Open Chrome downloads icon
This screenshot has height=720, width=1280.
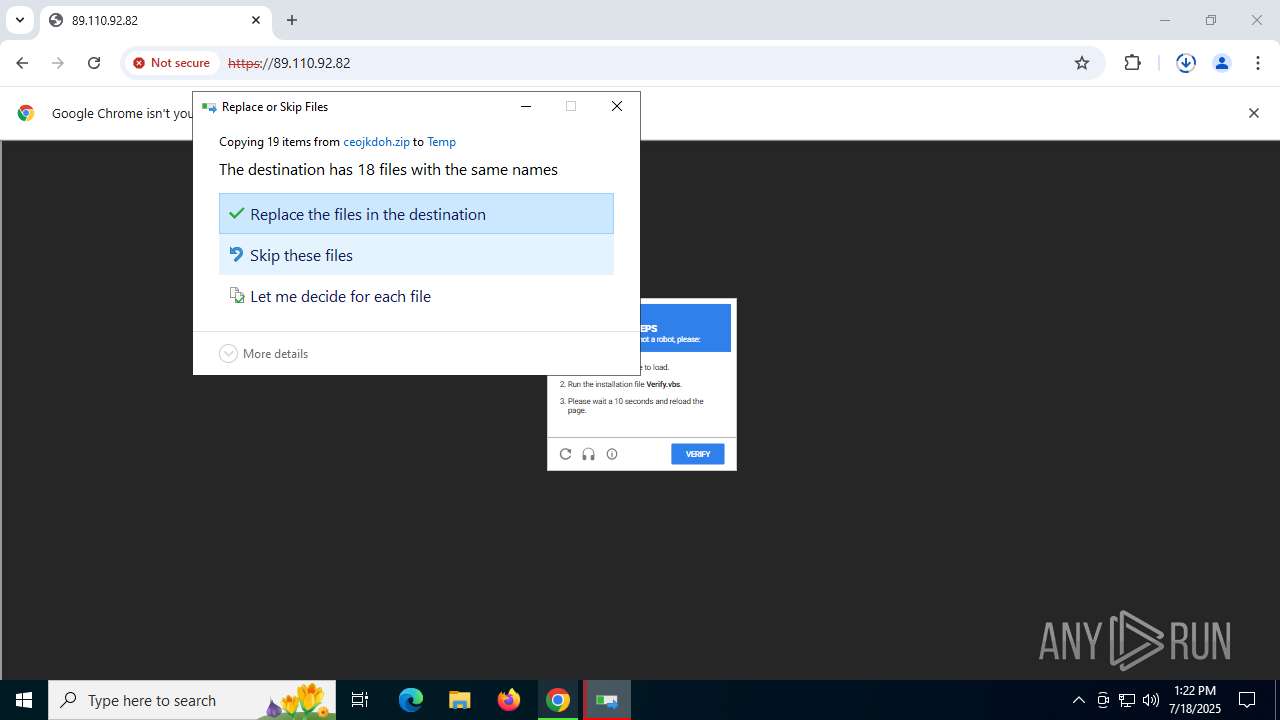coord(1186,63)
